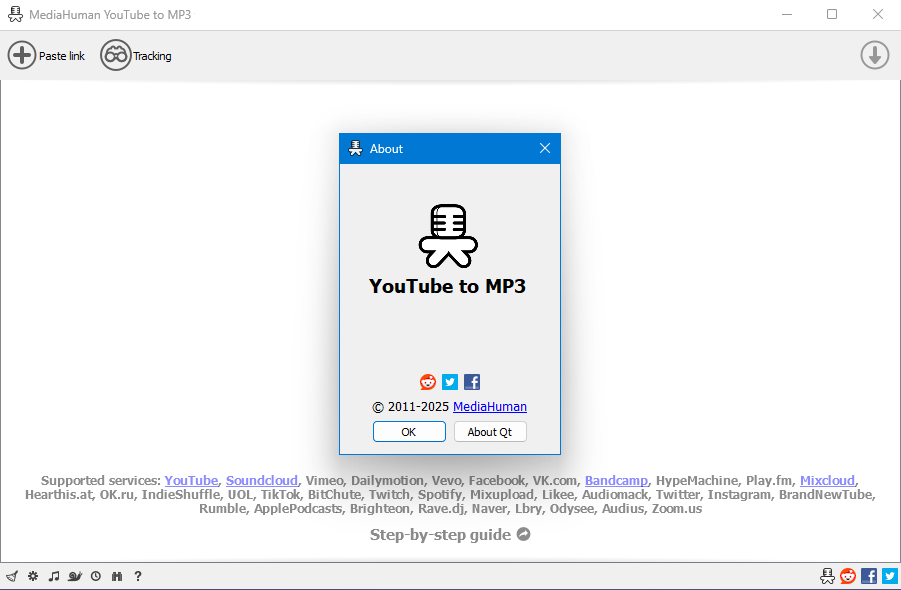Image resolution: width=901 pixels, height=590 pixels.
Task: Click the download-all arrow in the toolbar
Action: click(875, 55)
